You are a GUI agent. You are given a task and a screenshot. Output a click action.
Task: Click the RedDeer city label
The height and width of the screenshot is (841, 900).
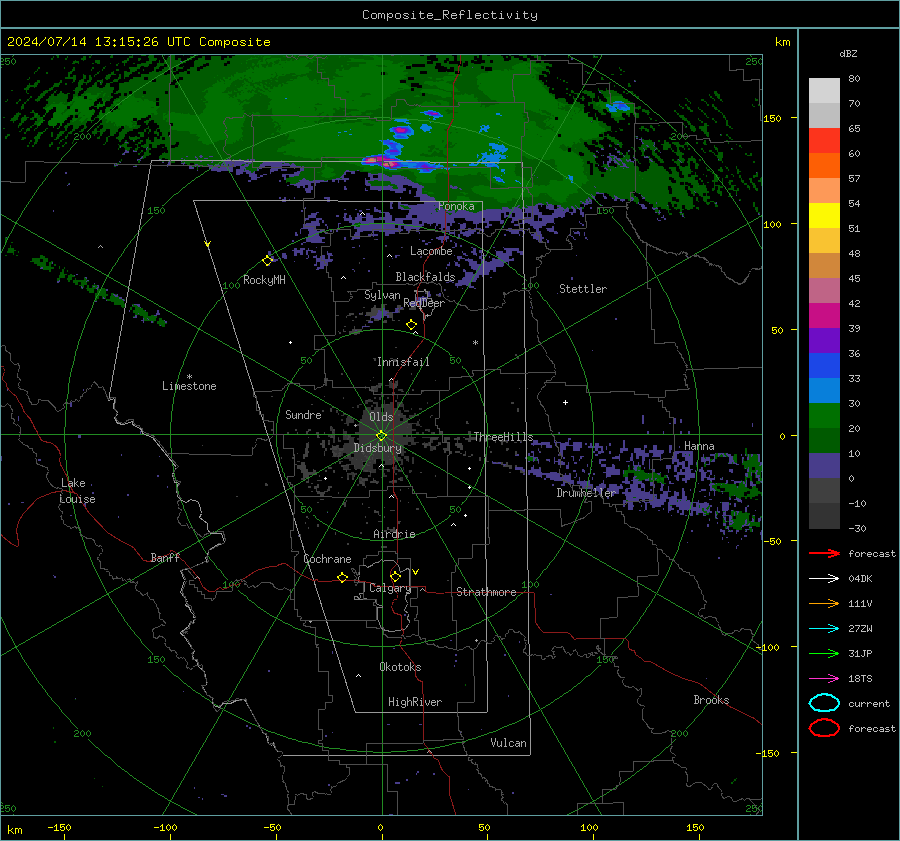coord(424,303)
